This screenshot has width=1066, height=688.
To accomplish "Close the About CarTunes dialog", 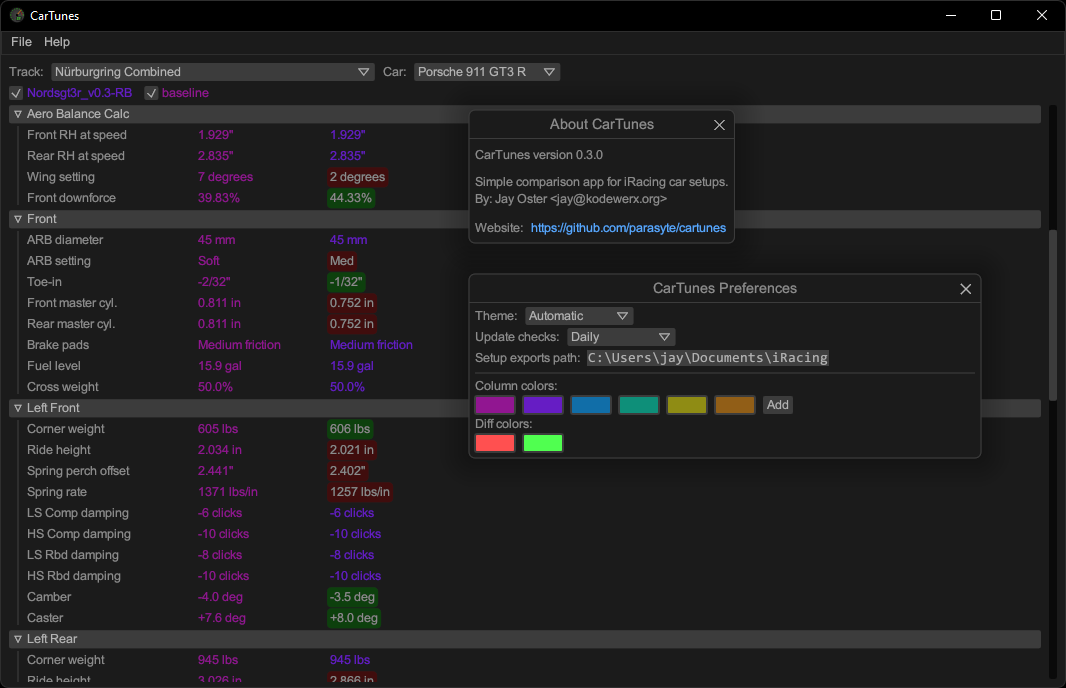I will coord(719,125).
